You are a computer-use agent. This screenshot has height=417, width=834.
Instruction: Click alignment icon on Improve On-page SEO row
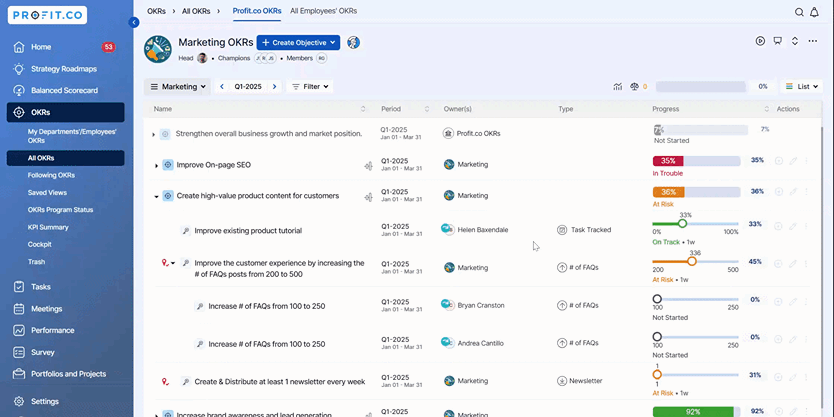[x=369, y=165]
